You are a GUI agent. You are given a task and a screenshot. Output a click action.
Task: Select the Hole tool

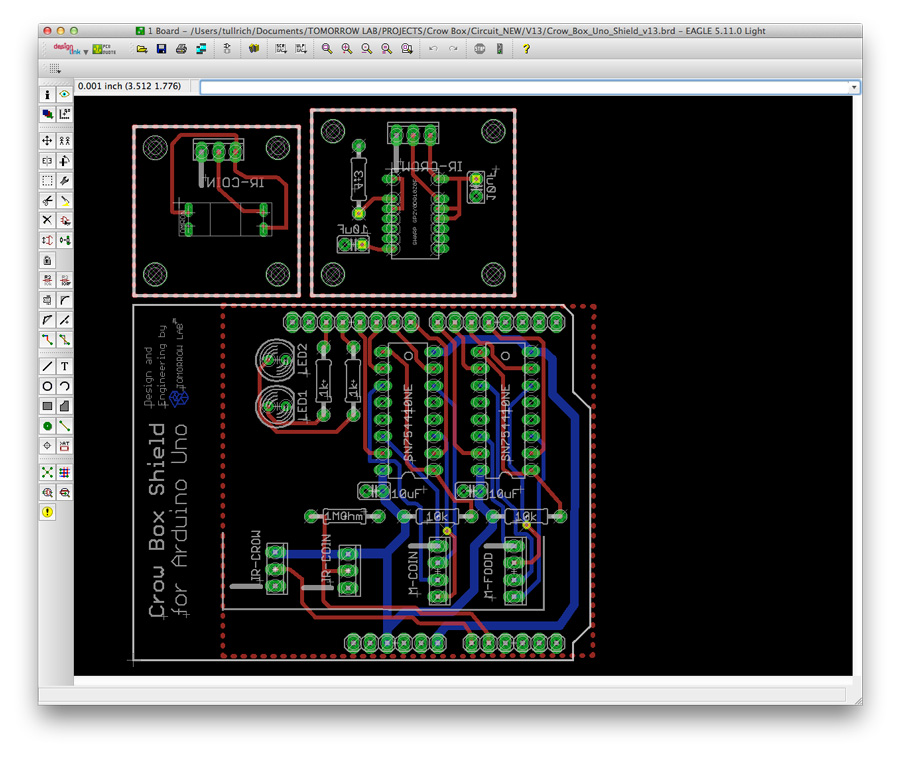tap(47, 446)
